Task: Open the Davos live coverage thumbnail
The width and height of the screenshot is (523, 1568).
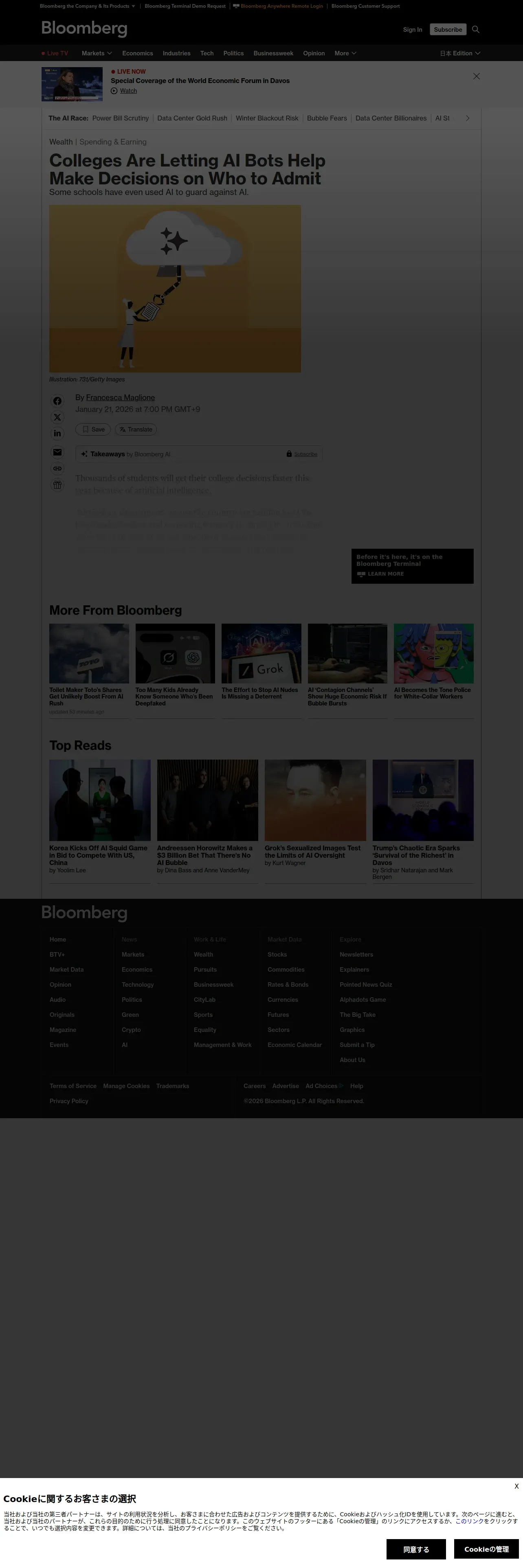Action: pos(72,84)
